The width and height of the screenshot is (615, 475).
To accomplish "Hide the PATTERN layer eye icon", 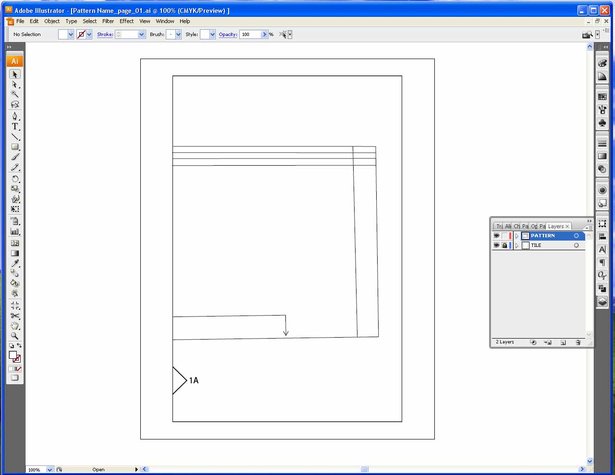I will (x=497, y=236).
